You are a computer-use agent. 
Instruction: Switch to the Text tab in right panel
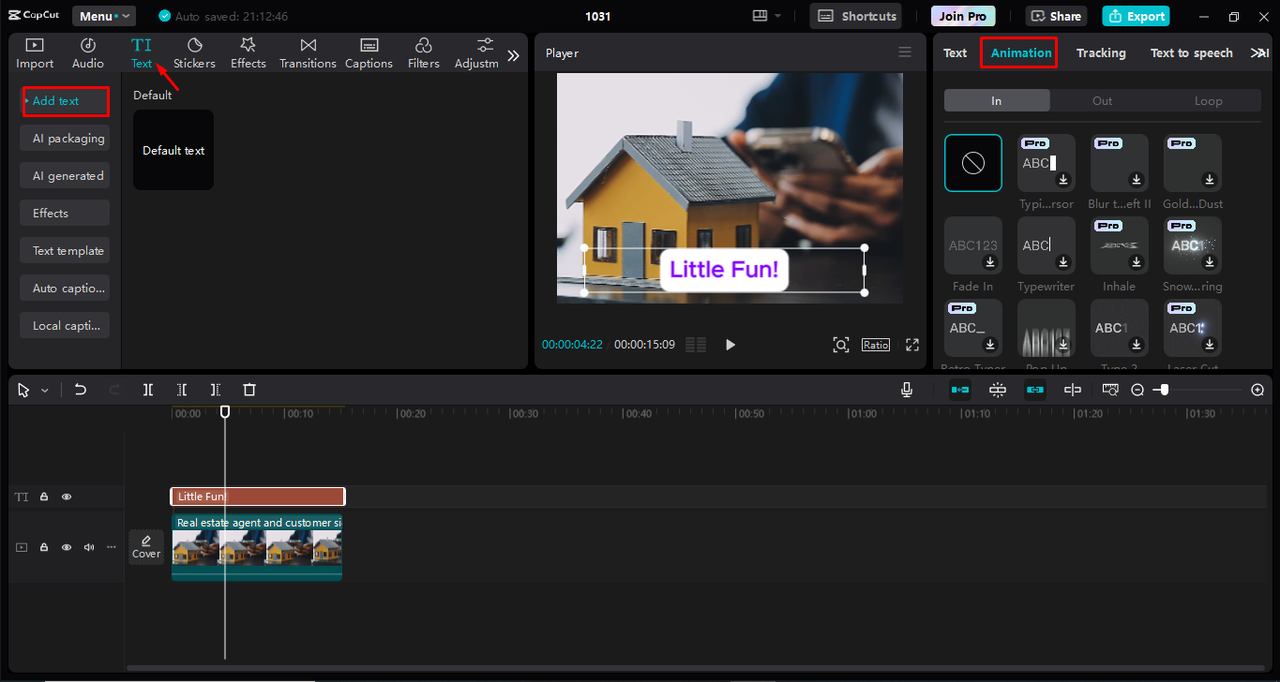click(x=955, y=53)
